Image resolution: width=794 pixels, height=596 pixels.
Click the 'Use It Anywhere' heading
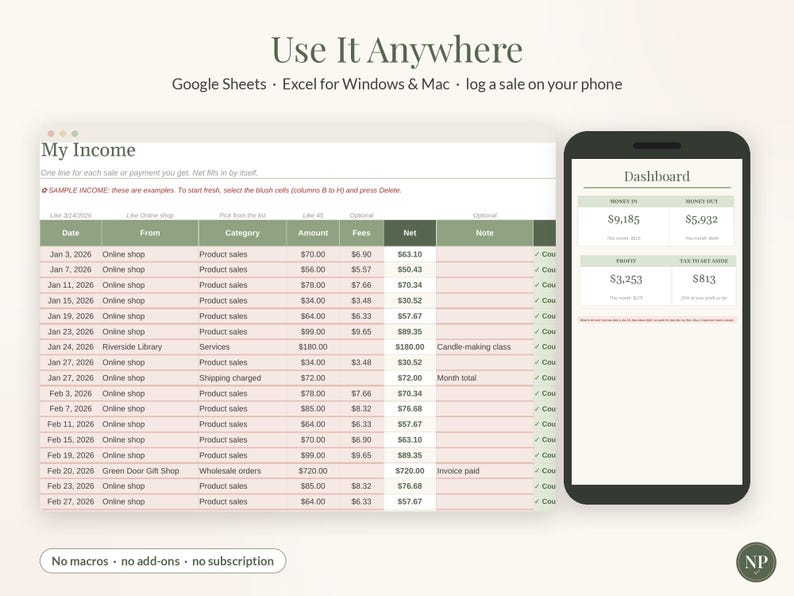(x=397, y=50)
